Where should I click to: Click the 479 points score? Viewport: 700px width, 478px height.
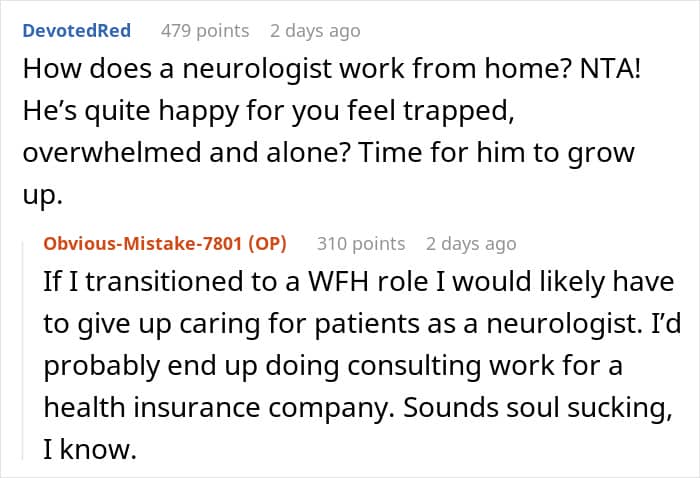click(205, 31)
